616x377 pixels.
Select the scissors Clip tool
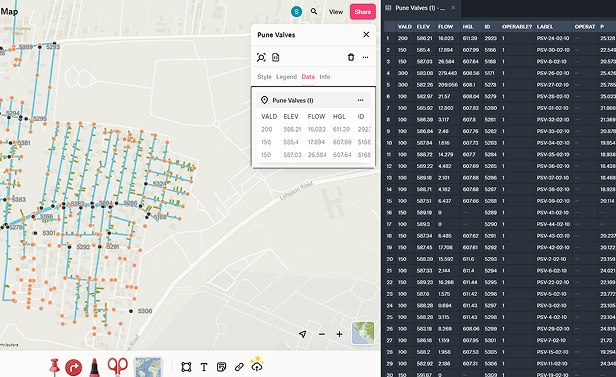117,367
